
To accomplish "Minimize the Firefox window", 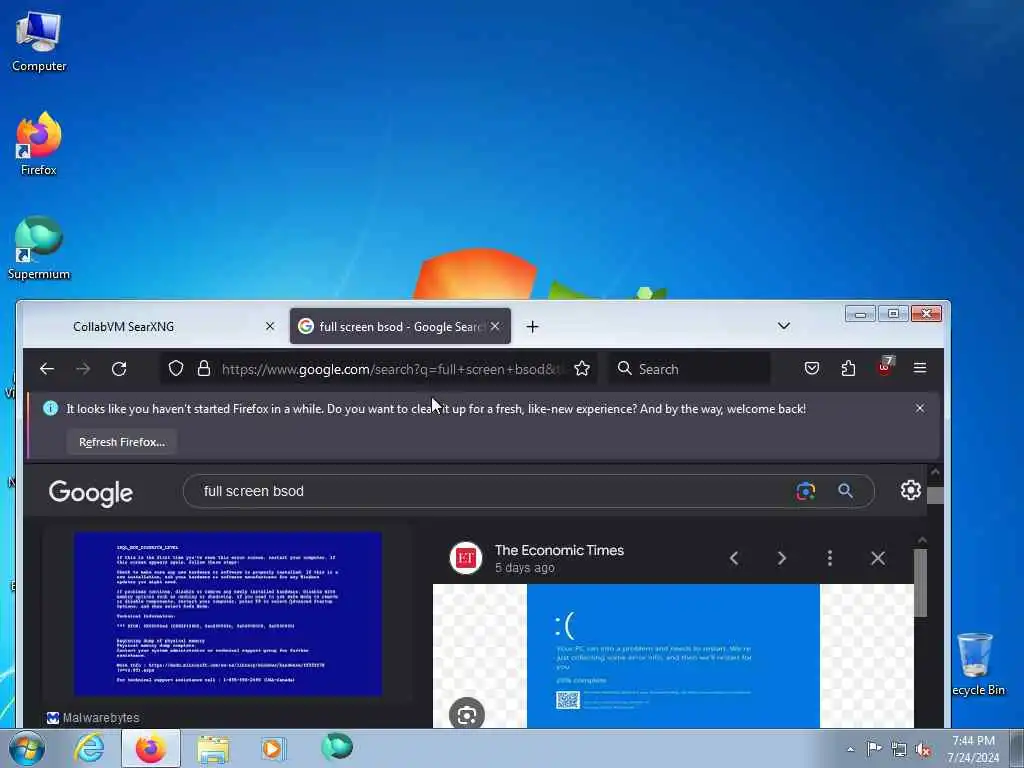I will [860, 314].
